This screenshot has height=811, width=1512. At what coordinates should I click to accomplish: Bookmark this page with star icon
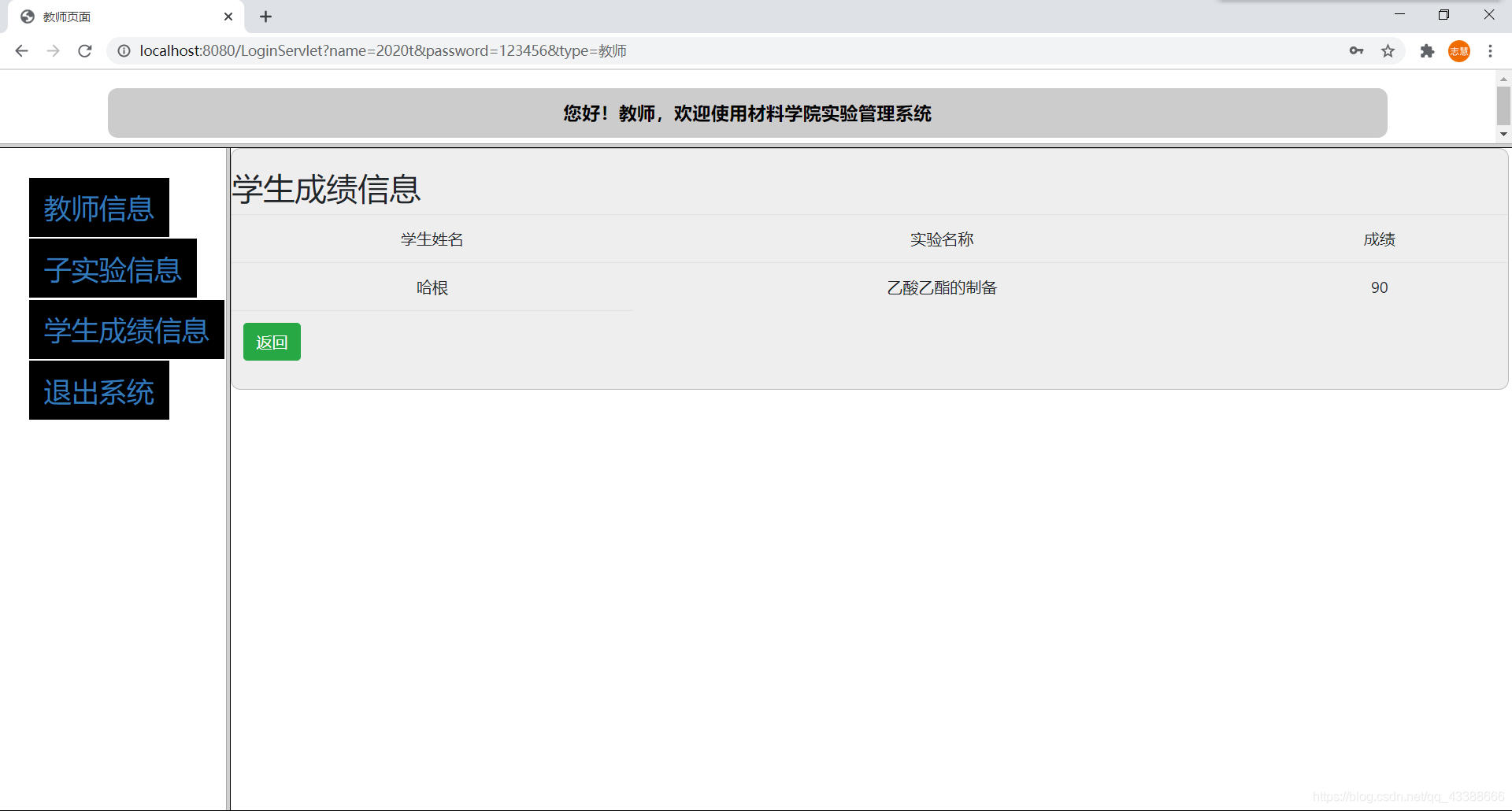tap(1388, 51)
